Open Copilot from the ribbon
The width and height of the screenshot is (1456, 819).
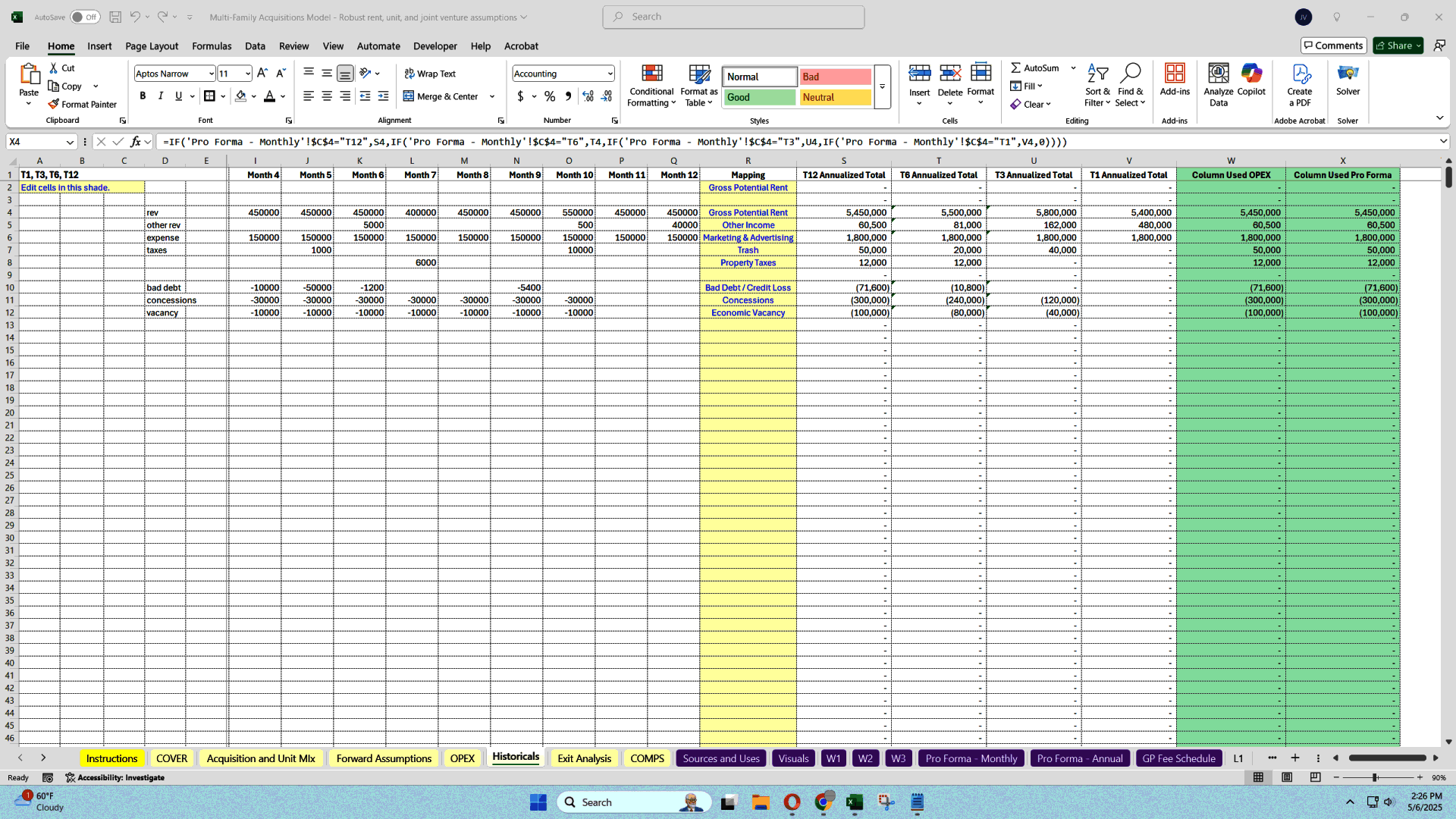[1251, 80]
